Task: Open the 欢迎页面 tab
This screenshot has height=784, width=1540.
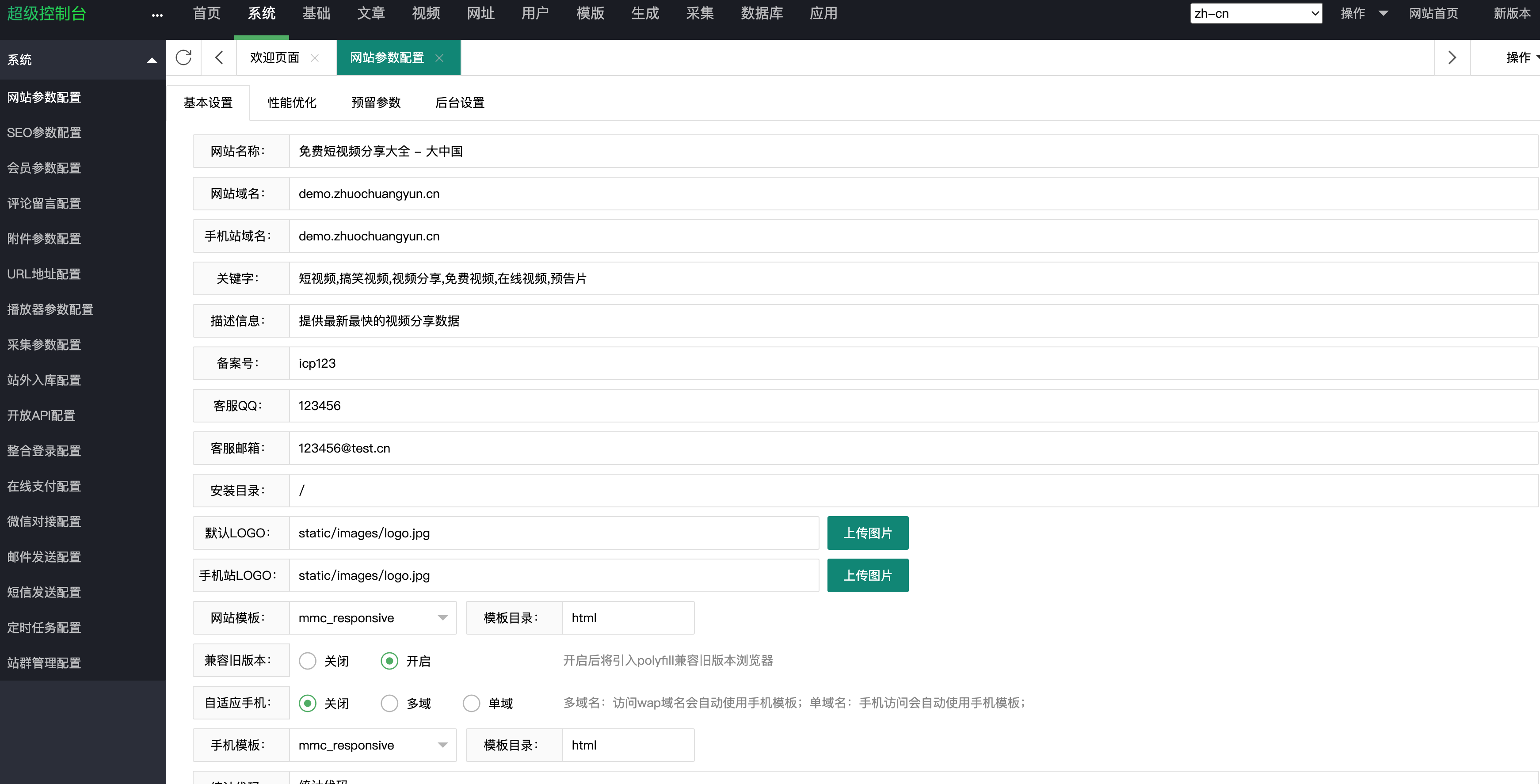Action: click(274, 57)
